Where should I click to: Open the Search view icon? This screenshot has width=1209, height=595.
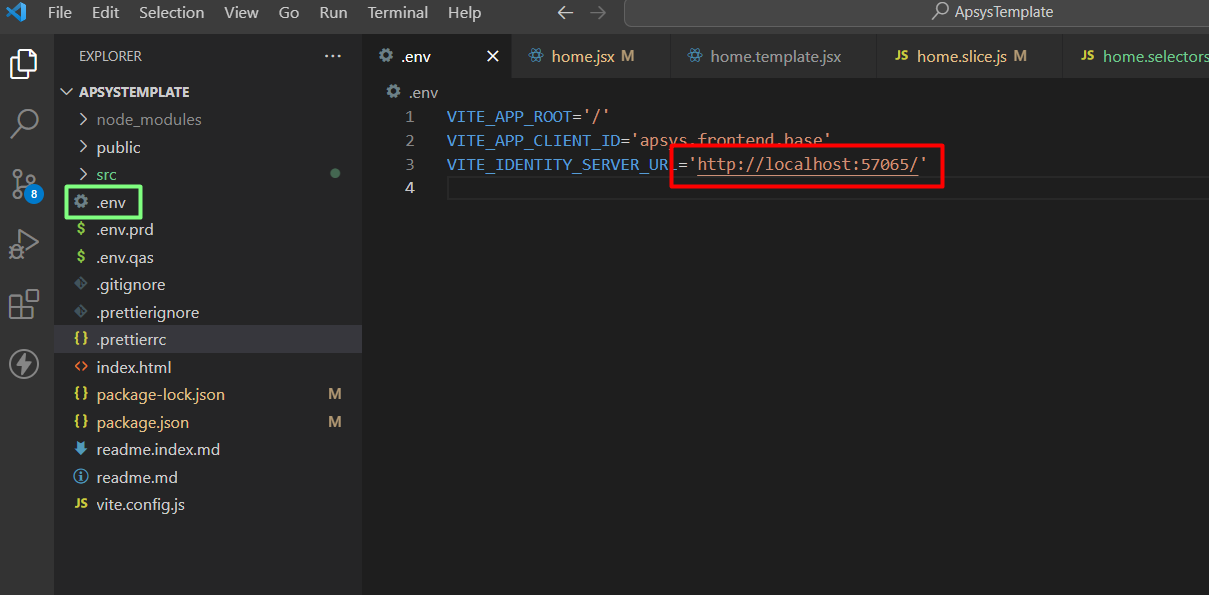(24, 124)
